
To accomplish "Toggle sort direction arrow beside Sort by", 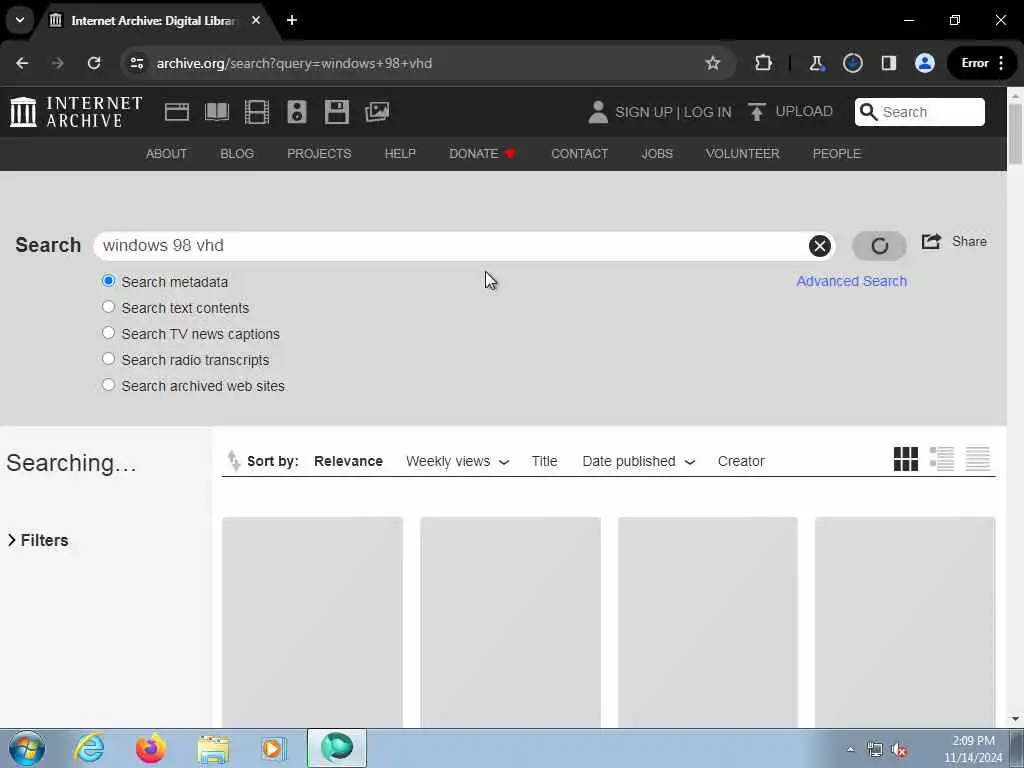I will click(233, 460).
